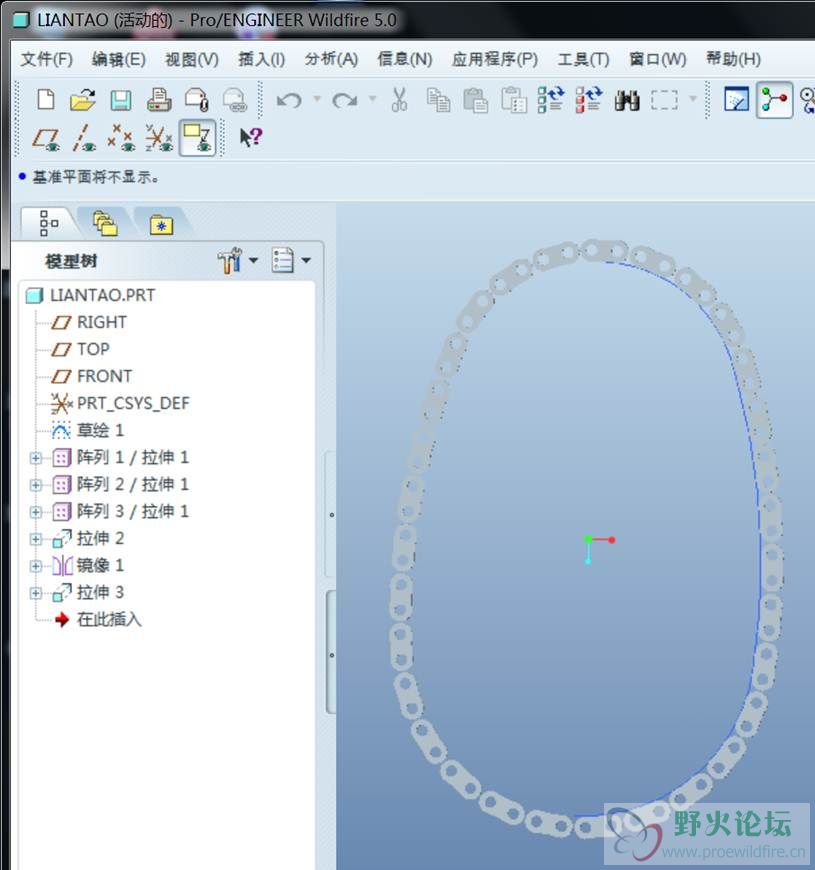This screenshot has width=815, height=870.
Task: Select the 在此插入 insert marker
Action: pos(109,619)
